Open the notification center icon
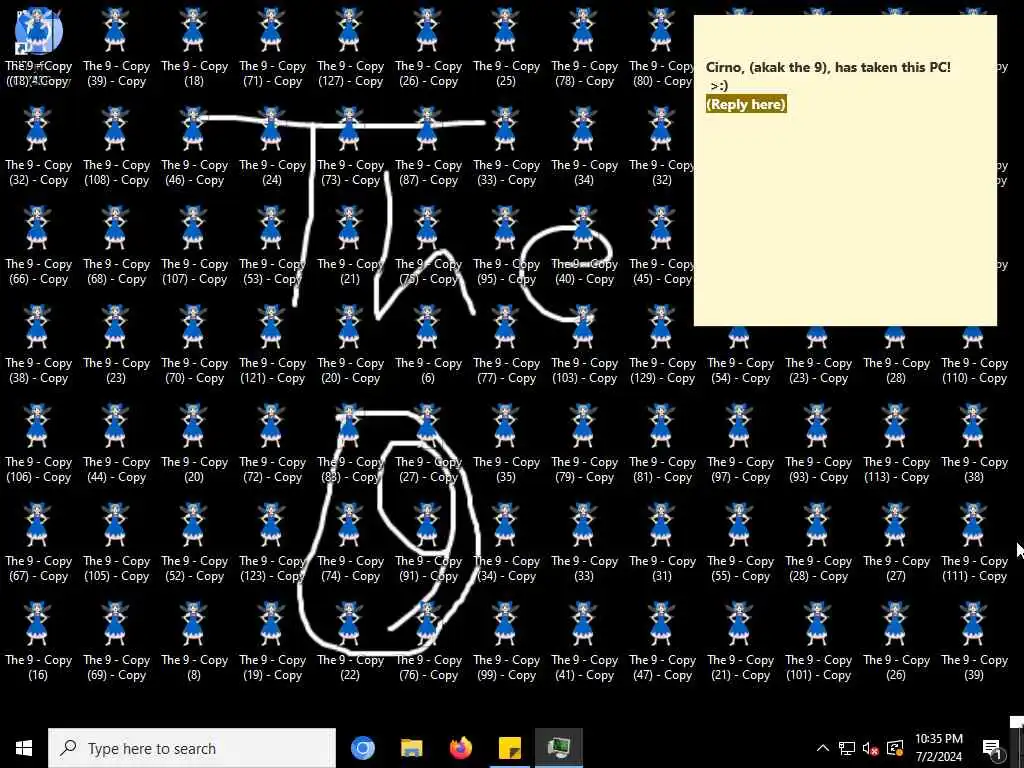 [992, 748]
